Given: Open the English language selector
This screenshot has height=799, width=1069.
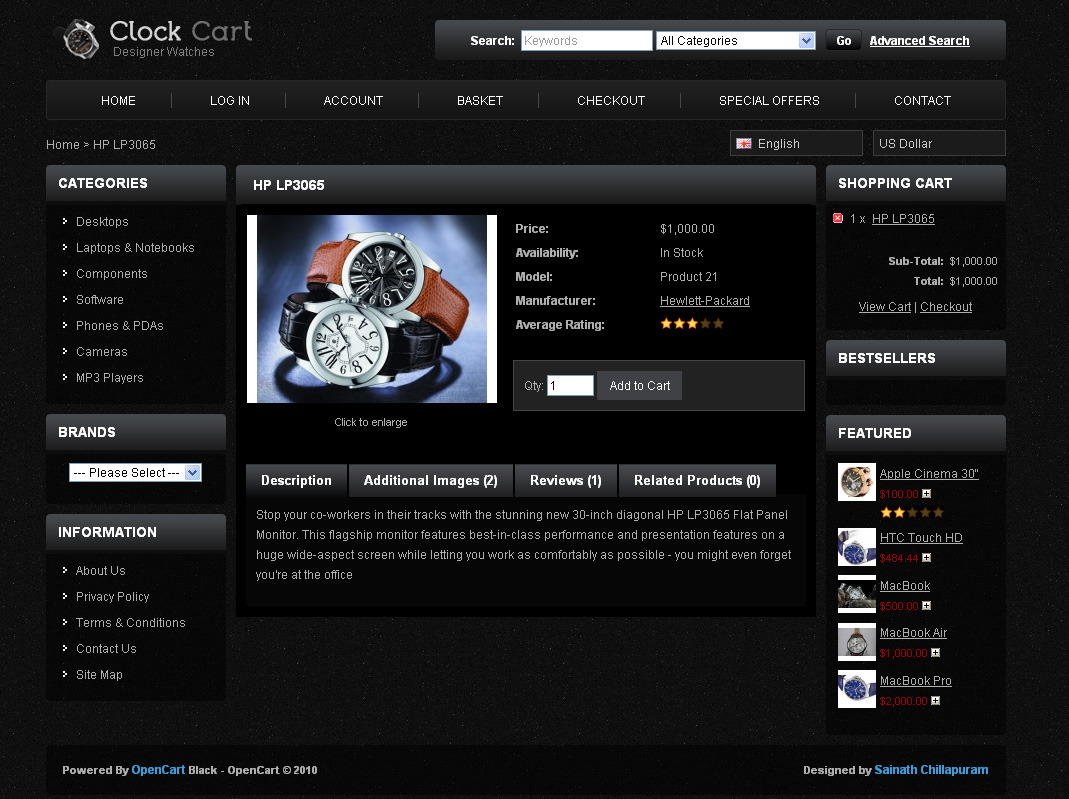Looking at the screenshot, I should (x=796, y=144).
